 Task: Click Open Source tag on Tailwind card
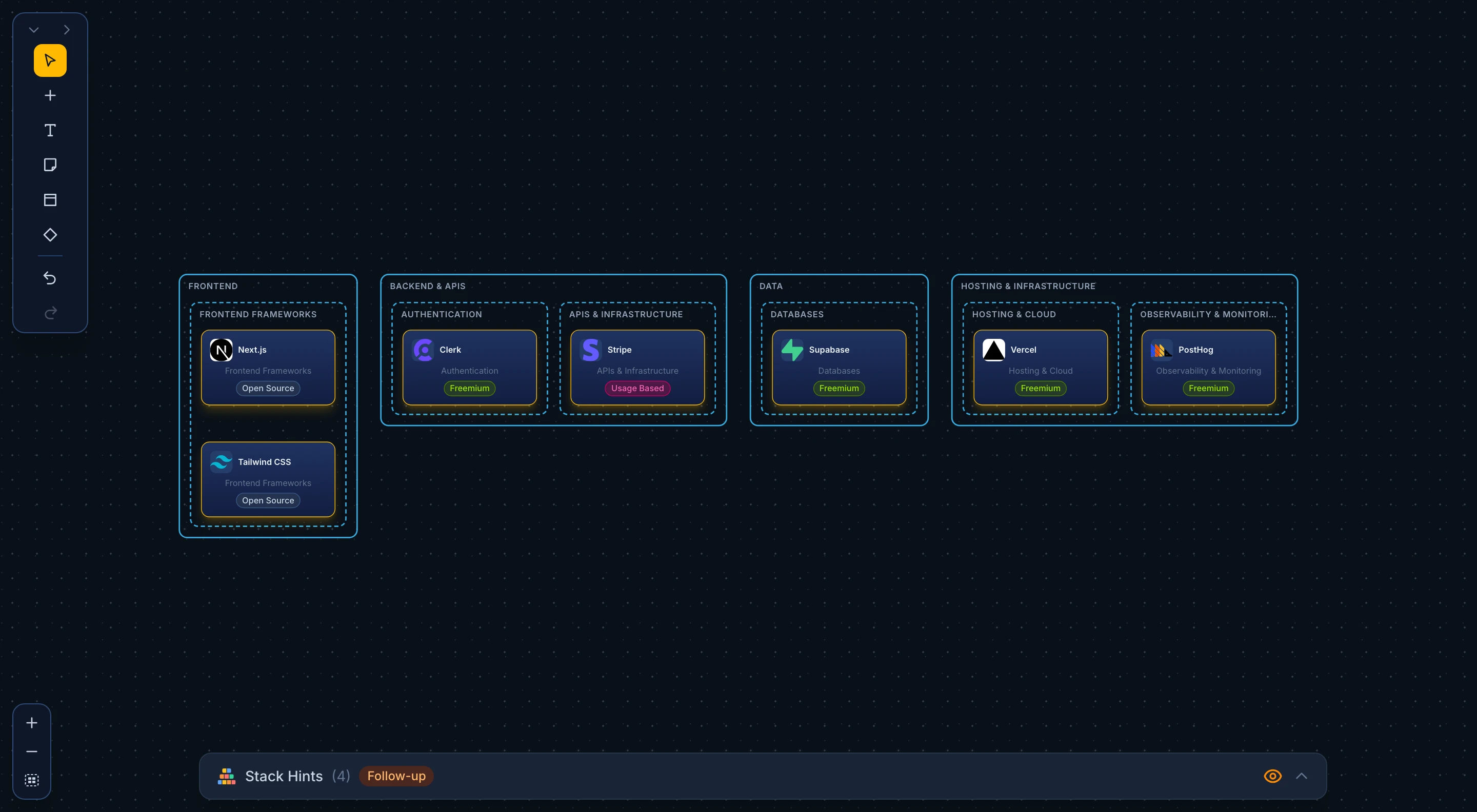point(268,500)
